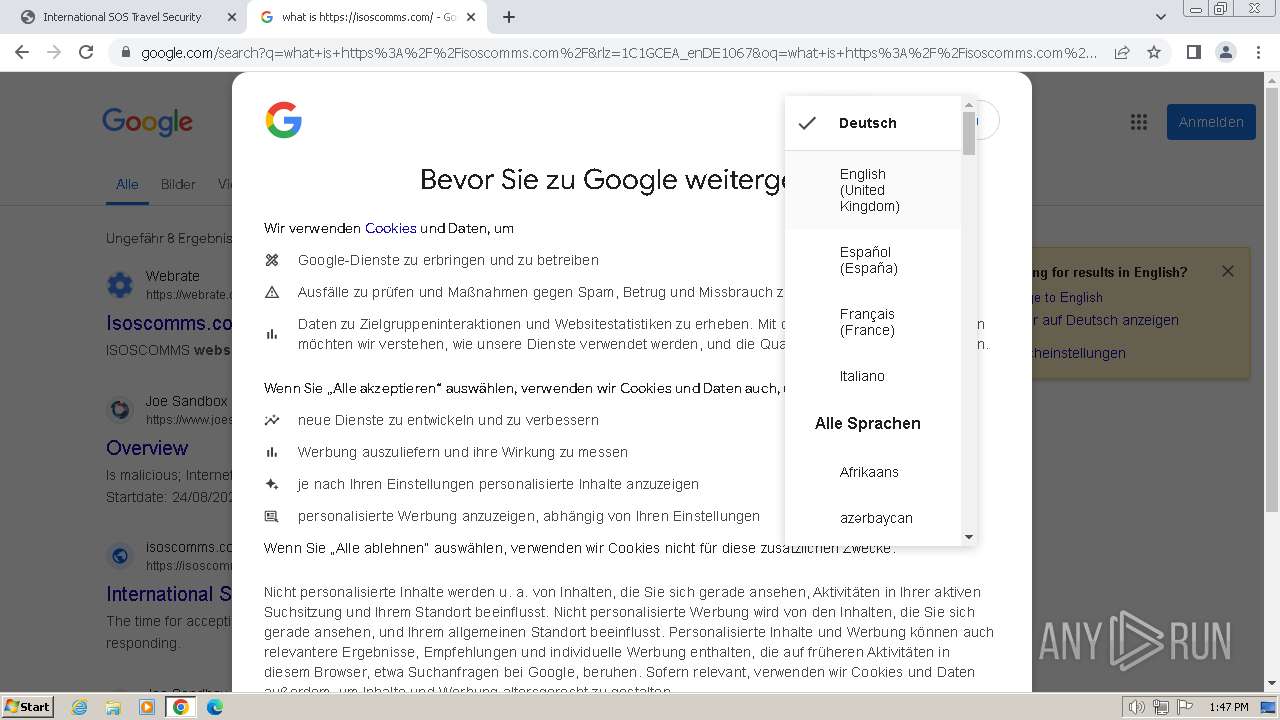Choose Italiano in the language list
The height and width of the screenshot is (720, 1280).
(873, 376)
